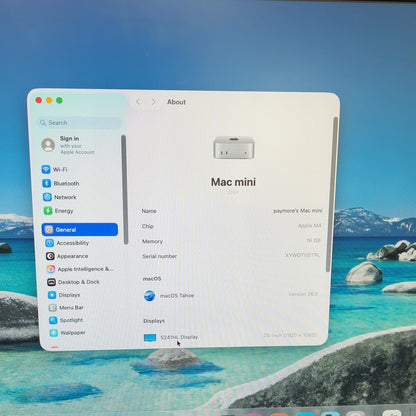The height and width of the screenshot is (416, 416).
Task: Go back with the left chevron
Action: click(x=138, y=102)
